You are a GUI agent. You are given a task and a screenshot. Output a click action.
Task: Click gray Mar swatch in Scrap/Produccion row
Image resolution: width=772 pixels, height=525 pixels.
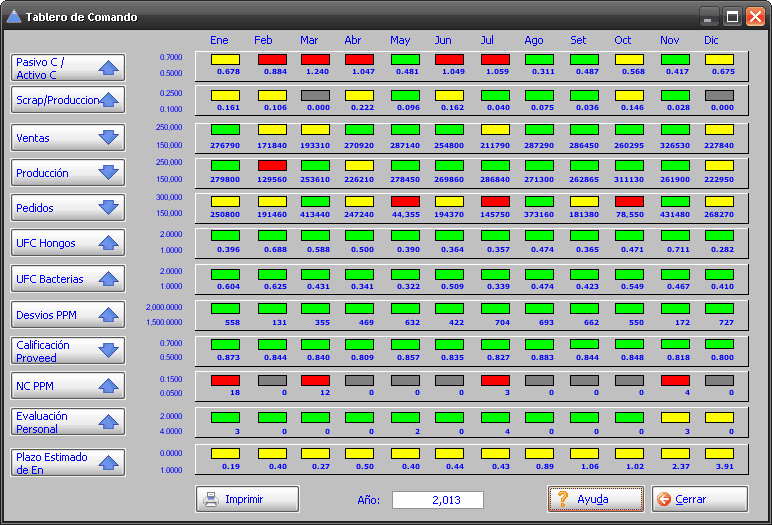(x=315, y=95)
